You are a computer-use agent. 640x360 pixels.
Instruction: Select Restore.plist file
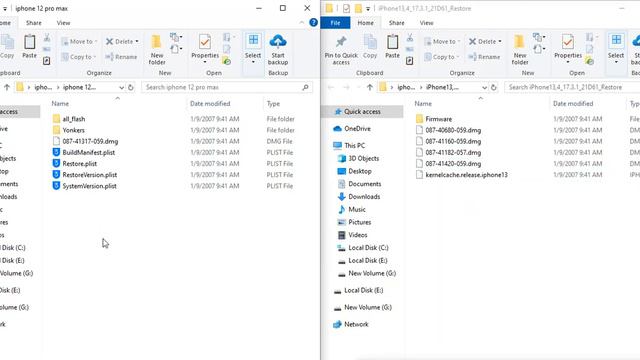tap(80, 164)
